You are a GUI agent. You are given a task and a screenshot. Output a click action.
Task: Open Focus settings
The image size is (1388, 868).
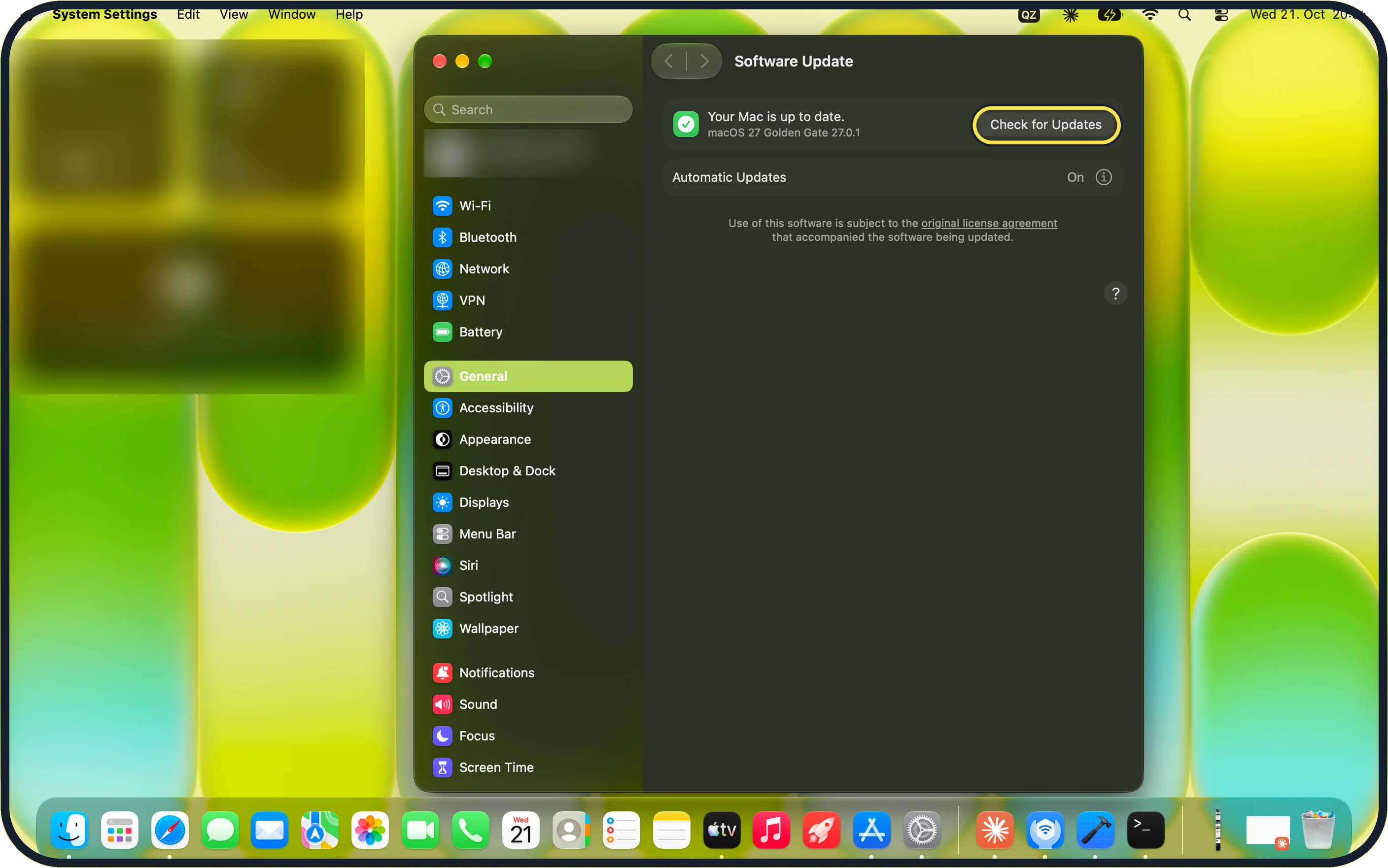pyautogui.click(x=528, y=736)
